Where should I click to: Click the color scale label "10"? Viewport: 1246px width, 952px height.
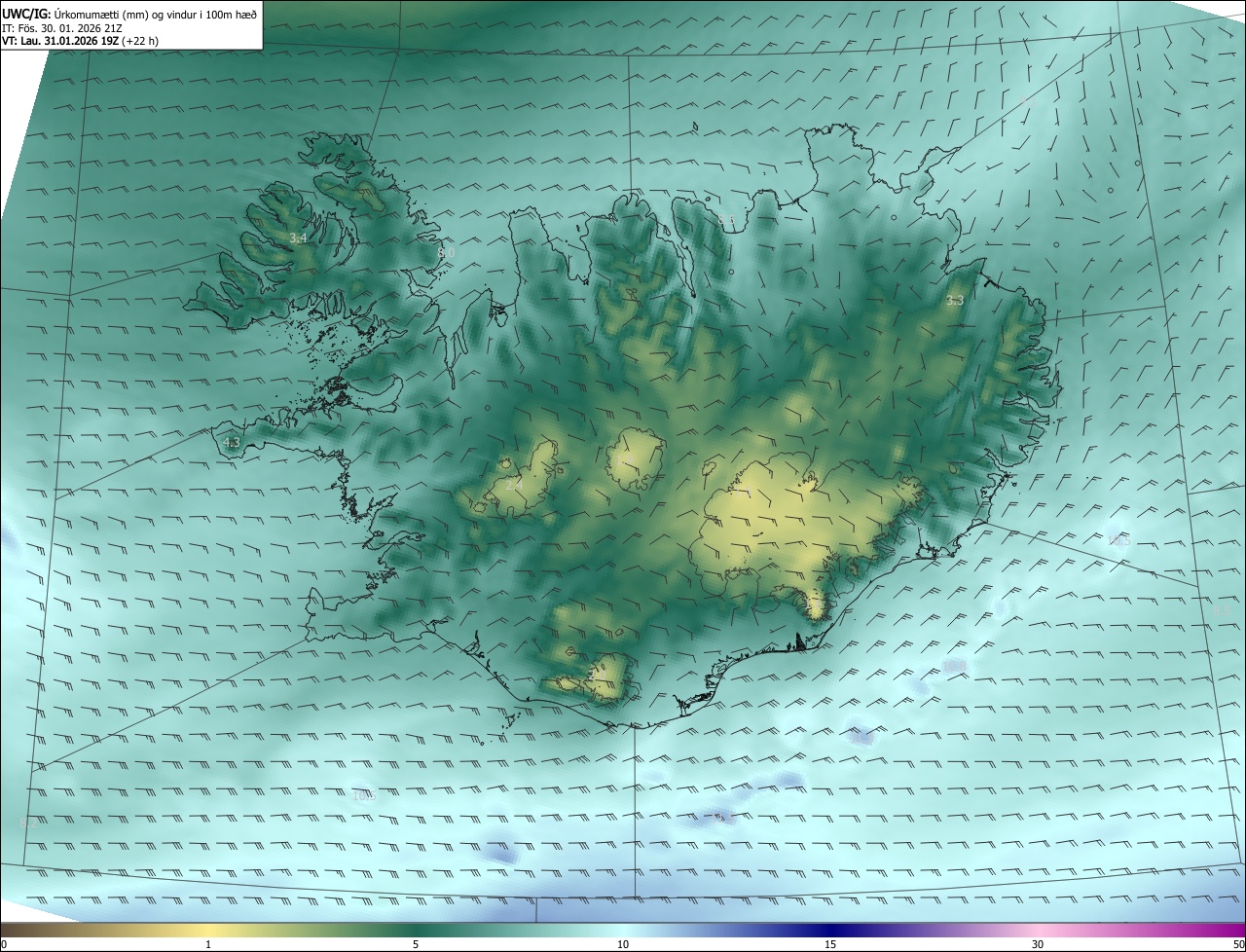(623, 944)
